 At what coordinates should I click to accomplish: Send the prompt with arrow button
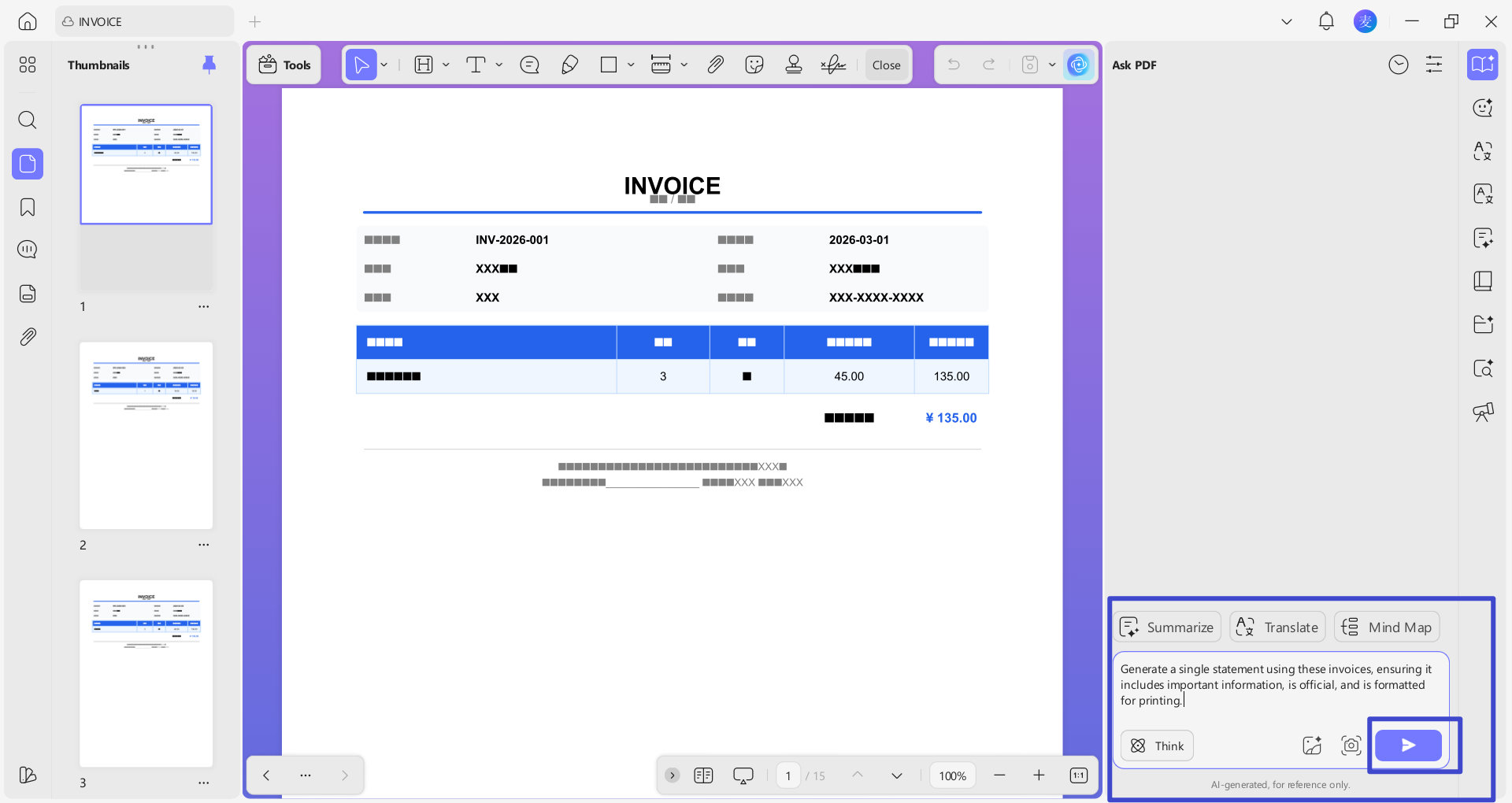pos(1408,746)
